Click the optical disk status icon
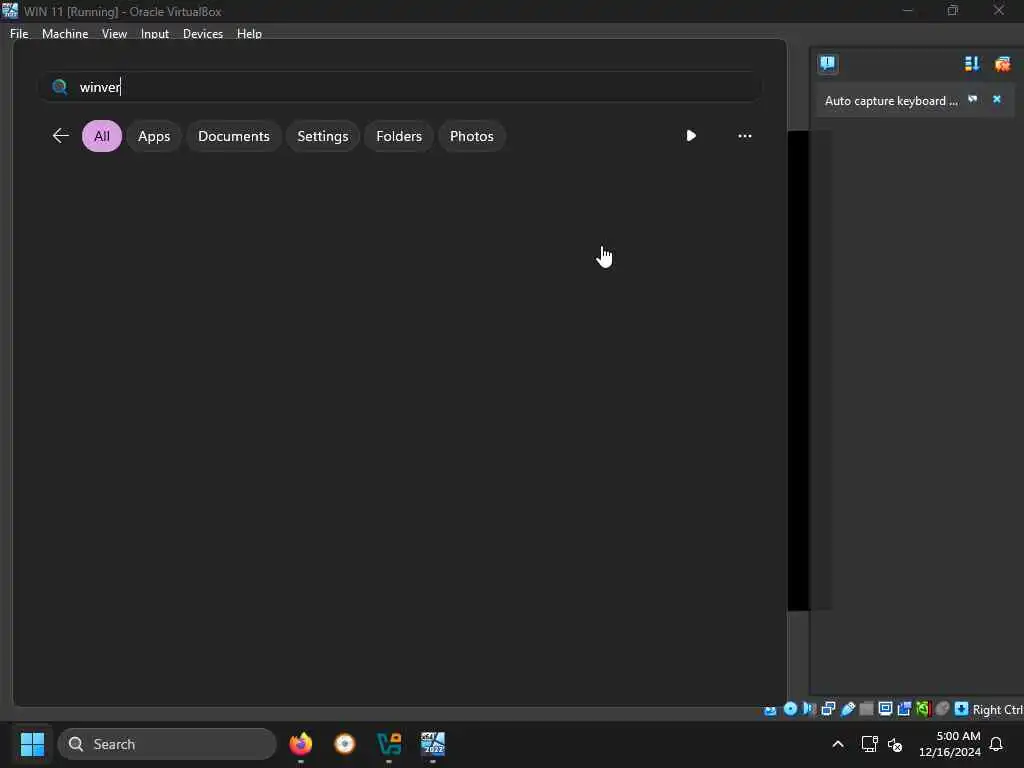 click(790, 709)
